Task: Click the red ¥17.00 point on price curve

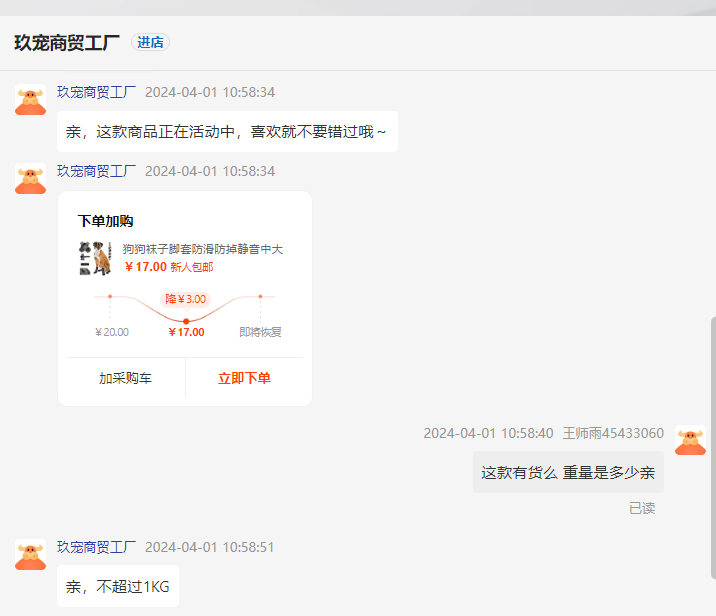Action: pyautogui.click(x=186, y=320)
